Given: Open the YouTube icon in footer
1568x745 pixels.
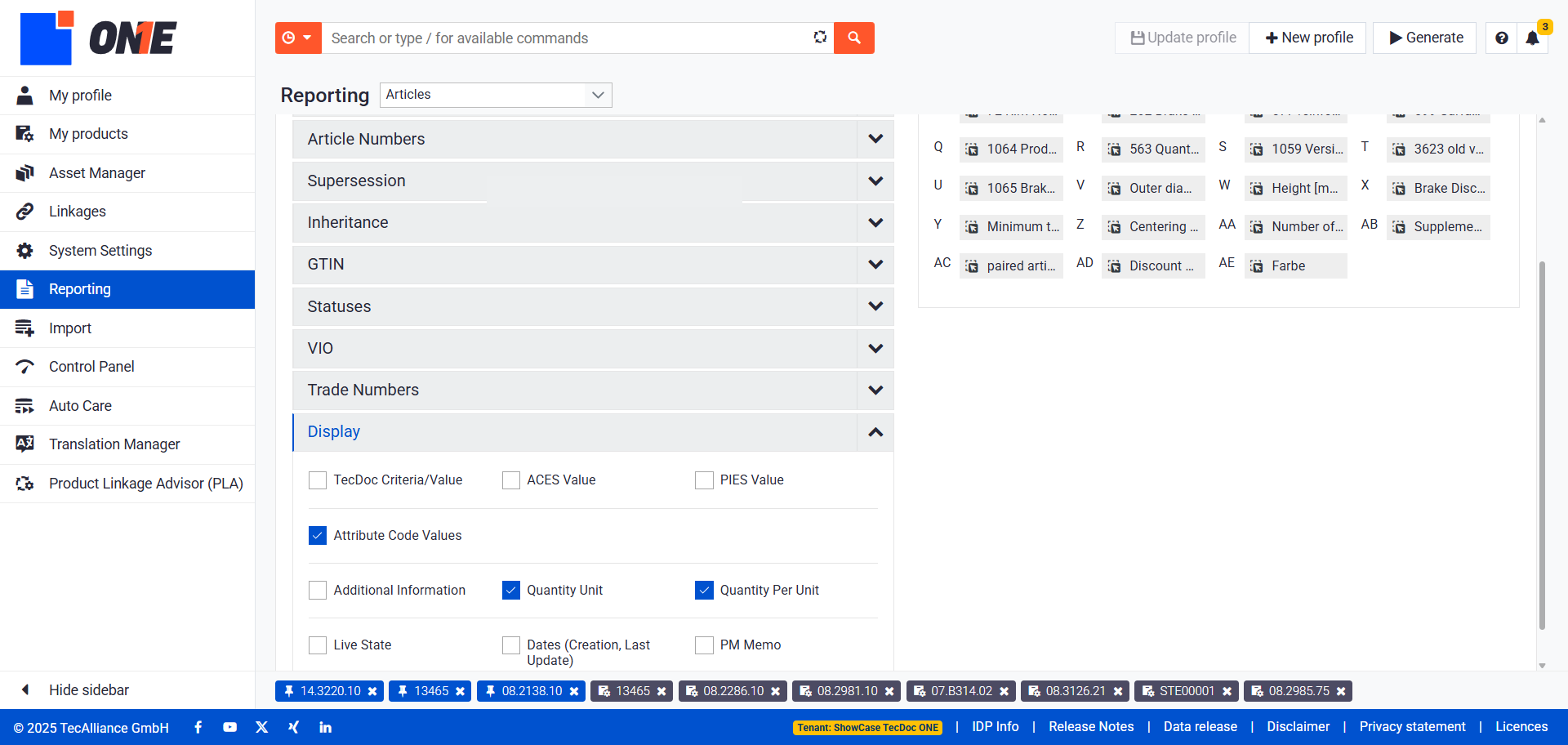Looking at the screenshot, I should coord(229,727).
